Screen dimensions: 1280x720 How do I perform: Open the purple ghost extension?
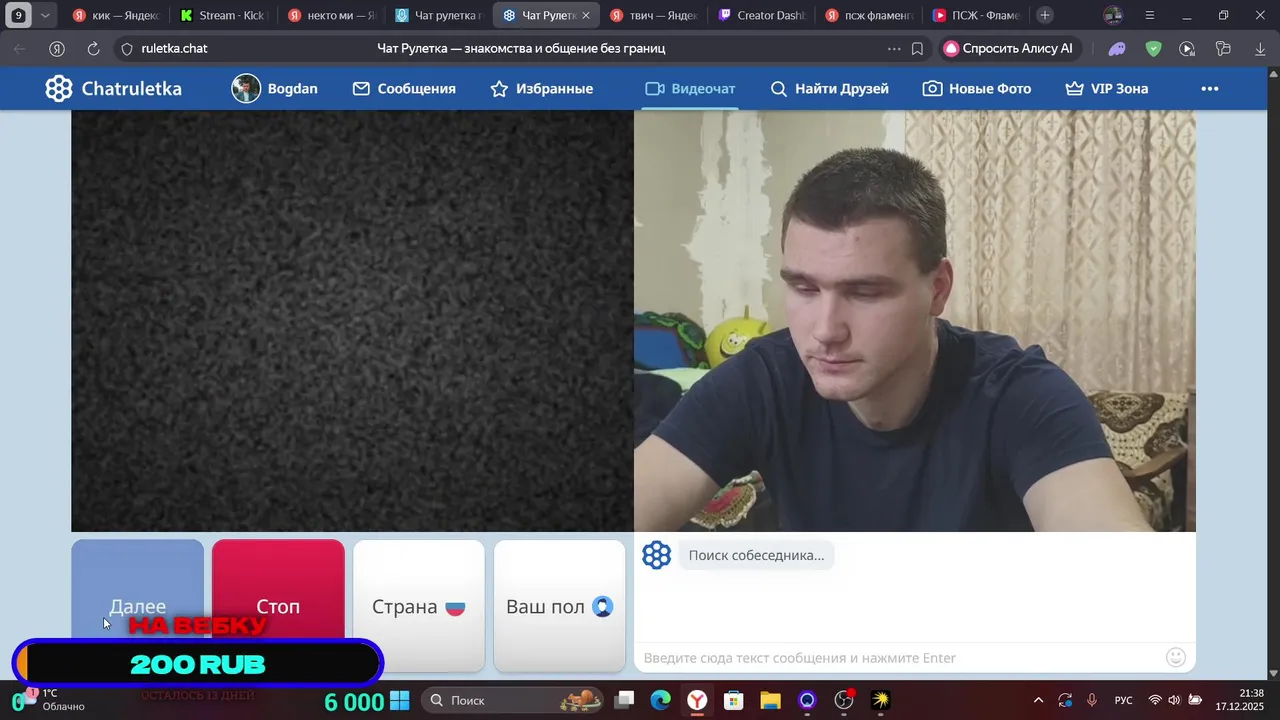(1117, 48)
